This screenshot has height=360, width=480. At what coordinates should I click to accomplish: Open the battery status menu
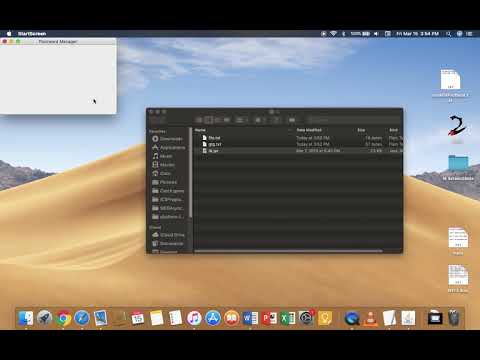(360, 34)
